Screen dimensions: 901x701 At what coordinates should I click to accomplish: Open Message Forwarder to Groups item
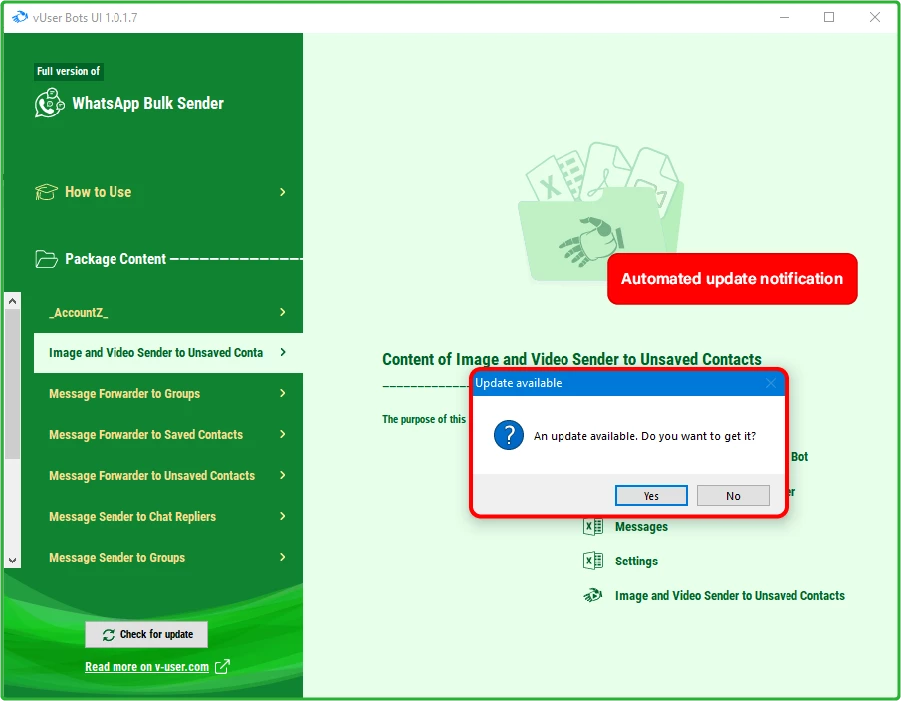[168, 394]
